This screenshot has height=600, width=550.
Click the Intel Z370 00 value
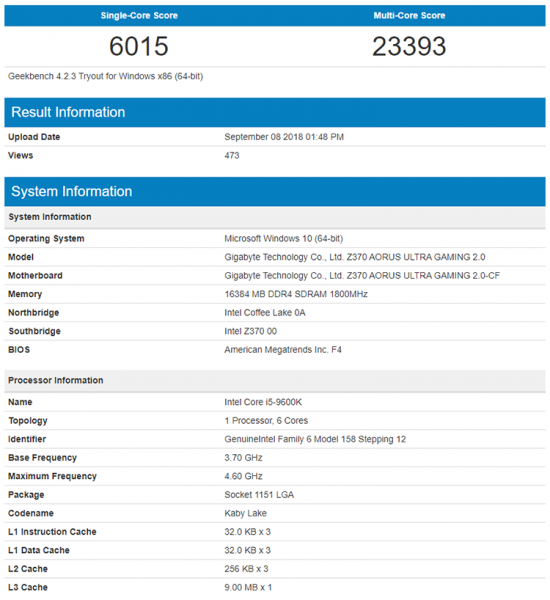tap(251, 331)
